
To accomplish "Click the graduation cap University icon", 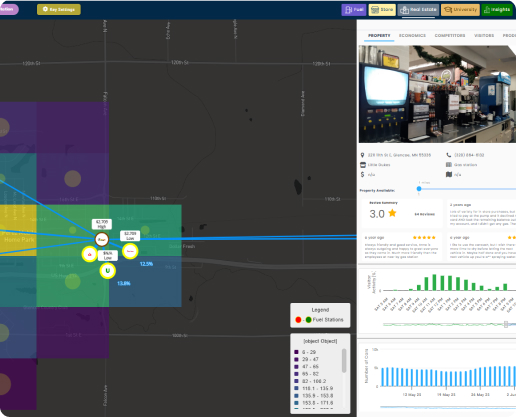I will click(447, 10).
